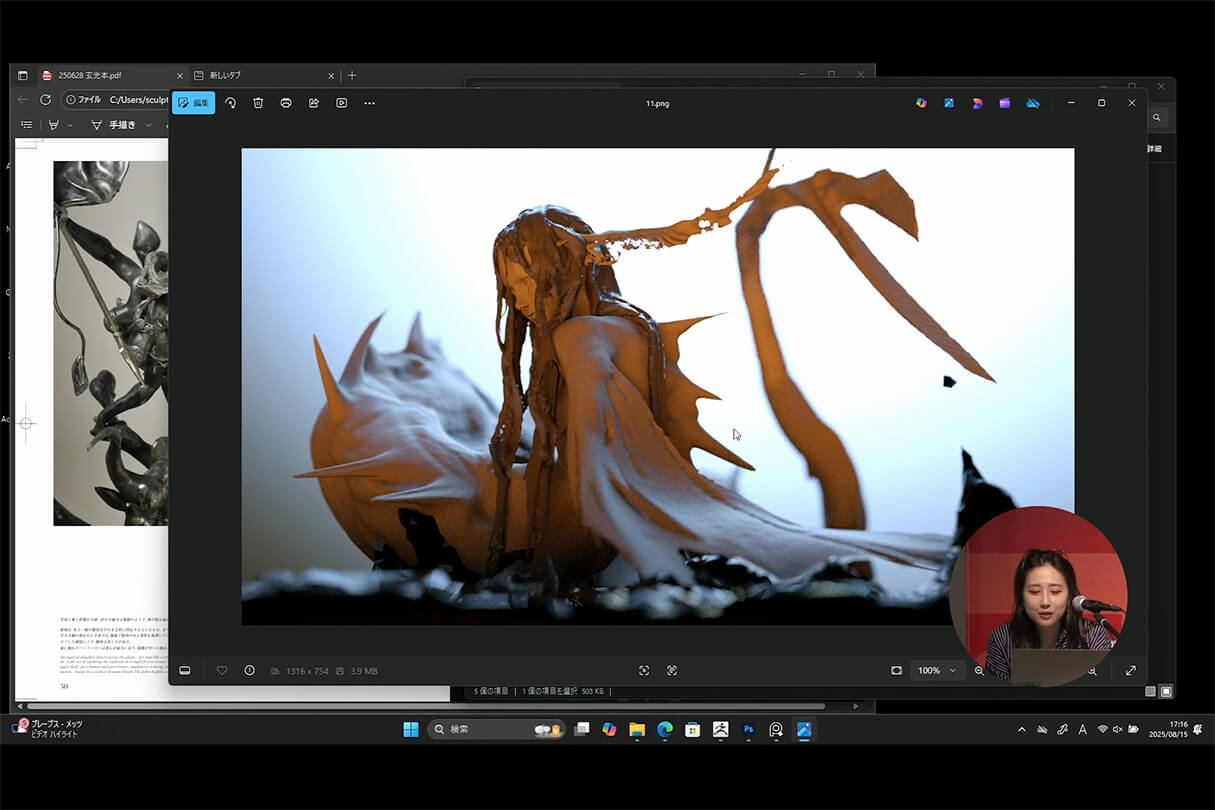Click the 編集 (Edit) button in Photos
The width and height of the screenshot is (1215, 810).
click(193, 103)
